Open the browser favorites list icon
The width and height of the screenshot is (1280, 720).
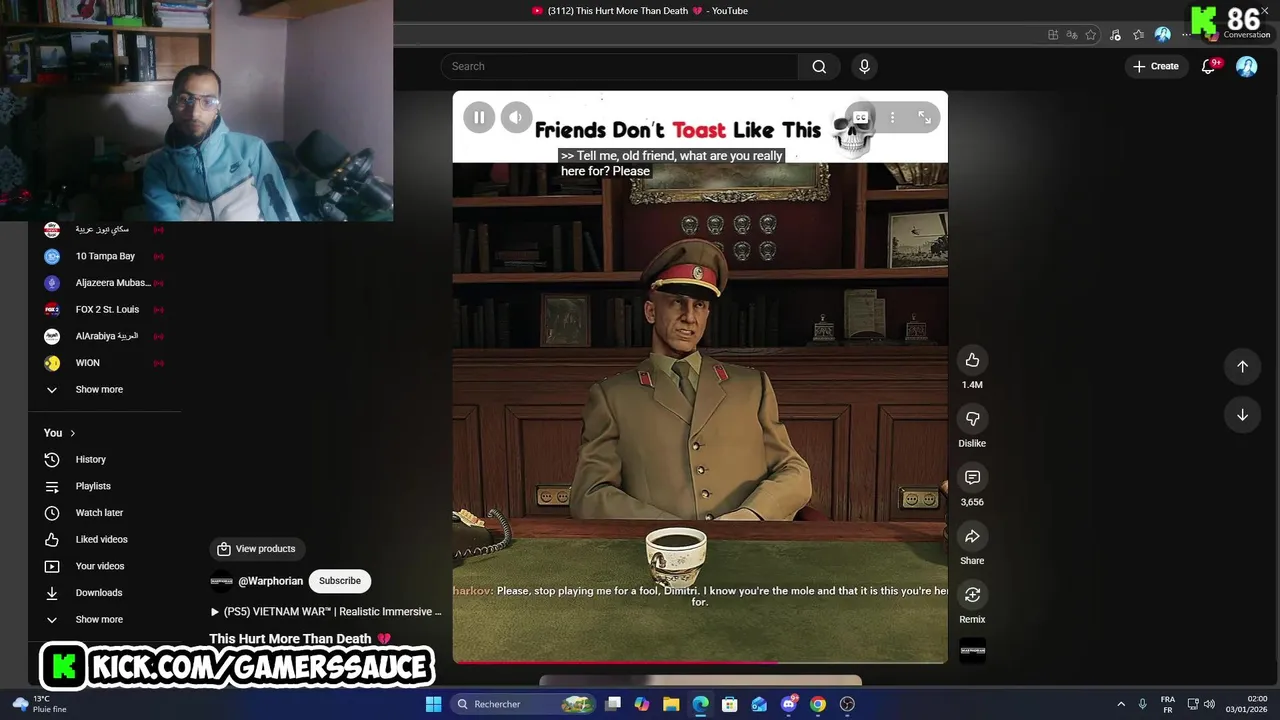pyautogui.click(x=1139, y=35)
